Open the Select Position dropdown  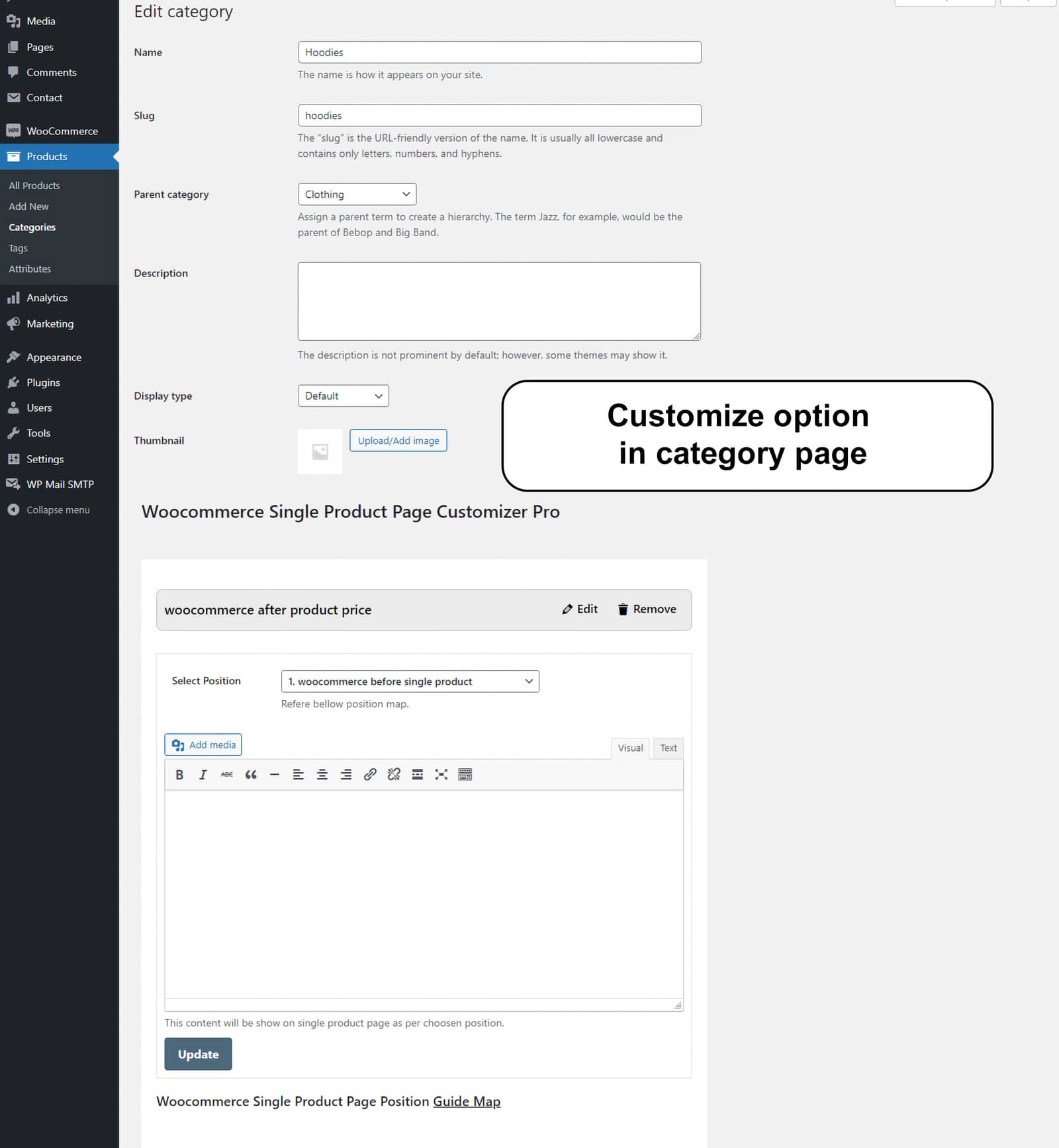[x=410, y=681]
